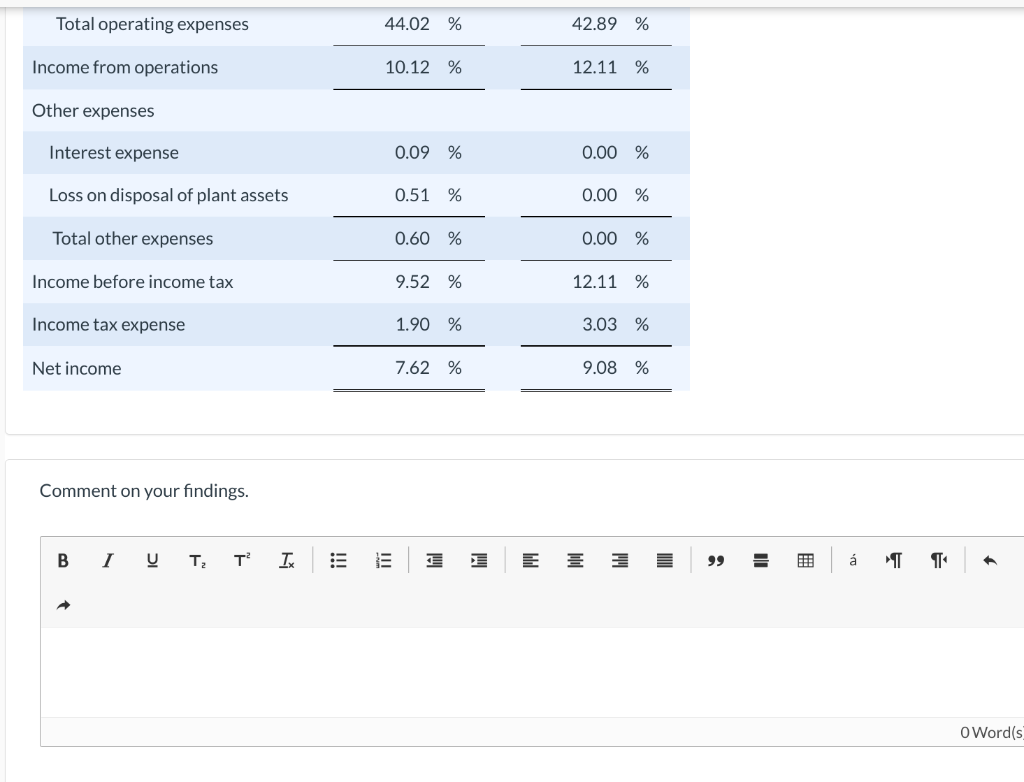Set left-to-right paragraph direction

pyautogui.click(x=893, y=560)
